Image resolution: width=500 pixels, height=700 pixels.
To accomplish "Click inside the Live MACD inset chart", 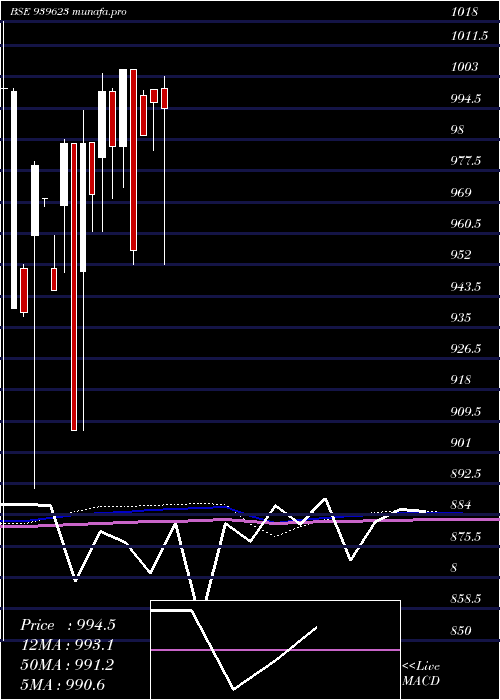I will point(275,650).
